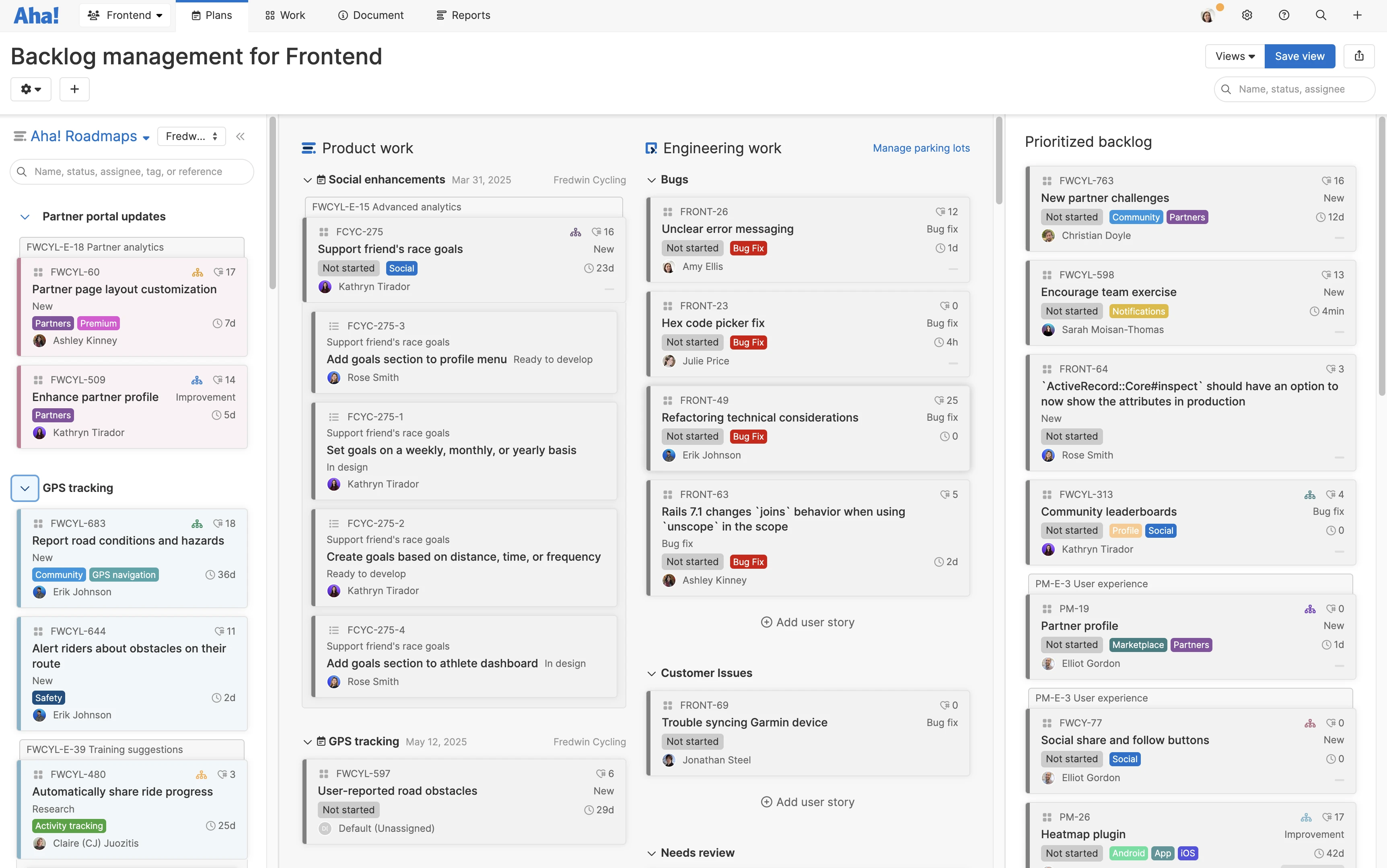
Task: Open the view settings gear below page title
Action: (31, 89)
